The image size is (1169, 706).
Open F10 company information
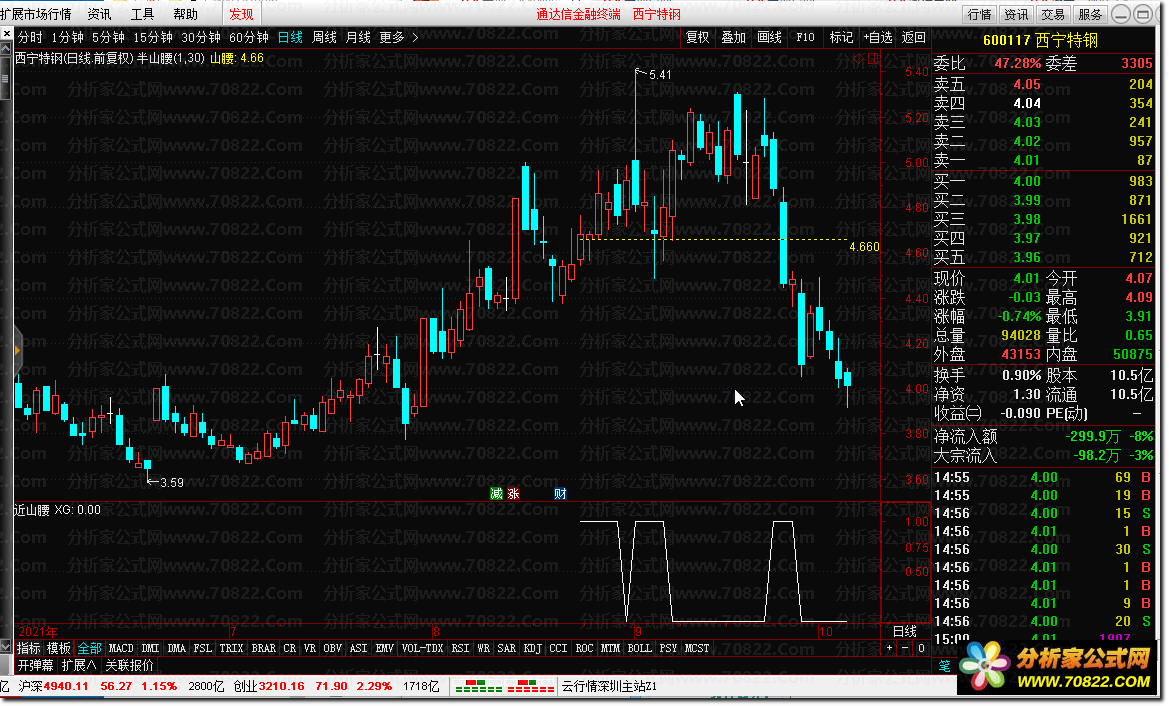[805, 37]
